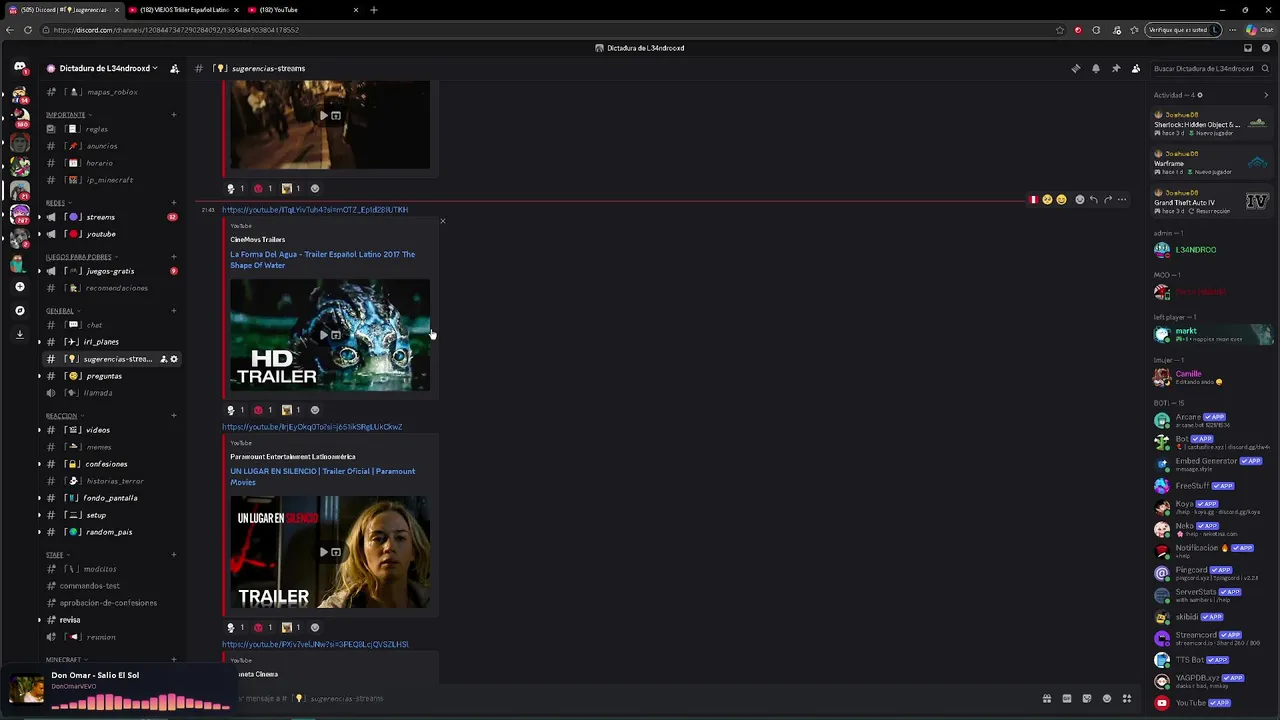
Task: Open Download apps icon in server bar
Action: point(20,335)
